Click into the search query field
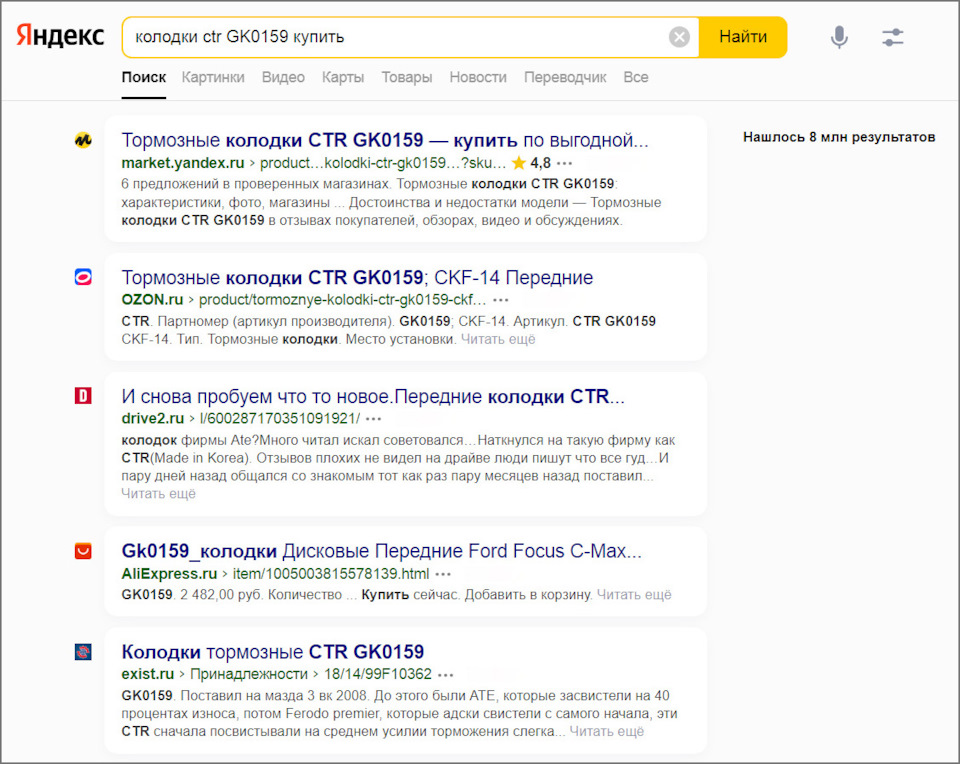Viewport: 960px width, 764px height. (x=400, y=37)
